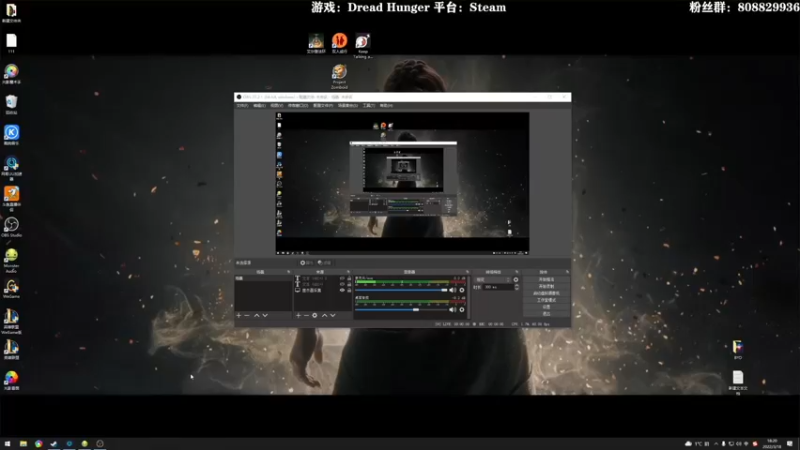800x450 pixels.
Task: Select the file named 111 on desktop
Action: [11, 43]
